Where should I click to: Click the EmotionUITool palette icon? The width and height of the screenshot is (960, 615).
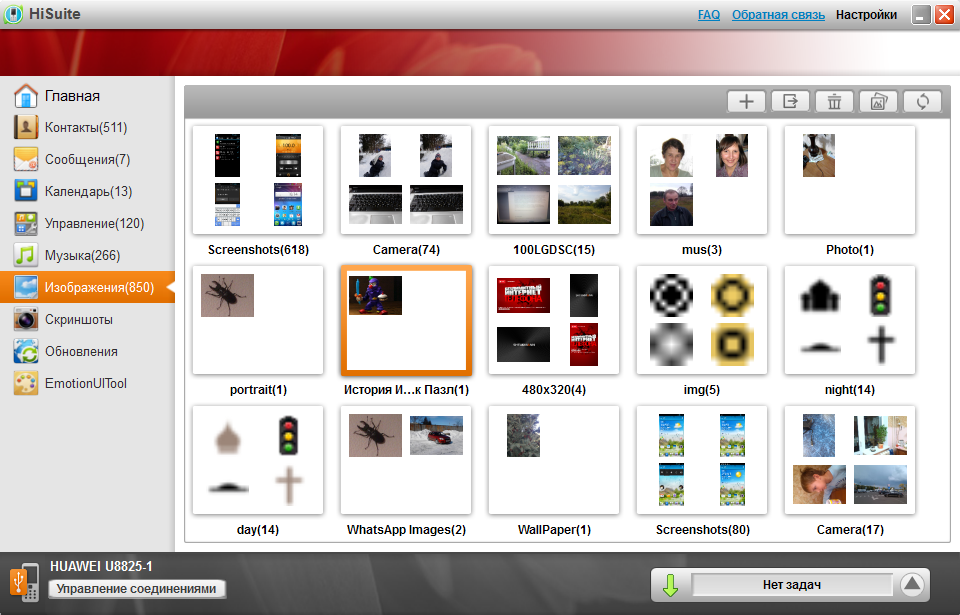tap(26, 383)
